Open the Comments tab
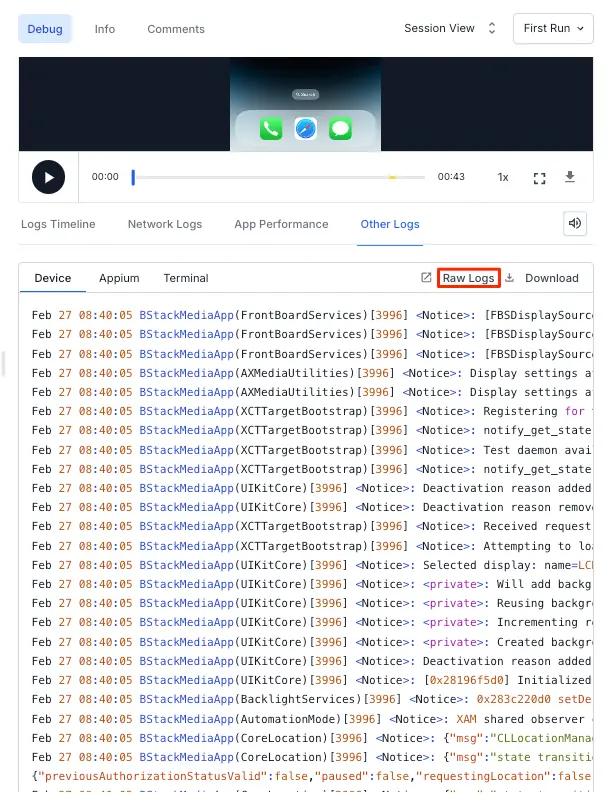606x804 pixels. [176, 29]
